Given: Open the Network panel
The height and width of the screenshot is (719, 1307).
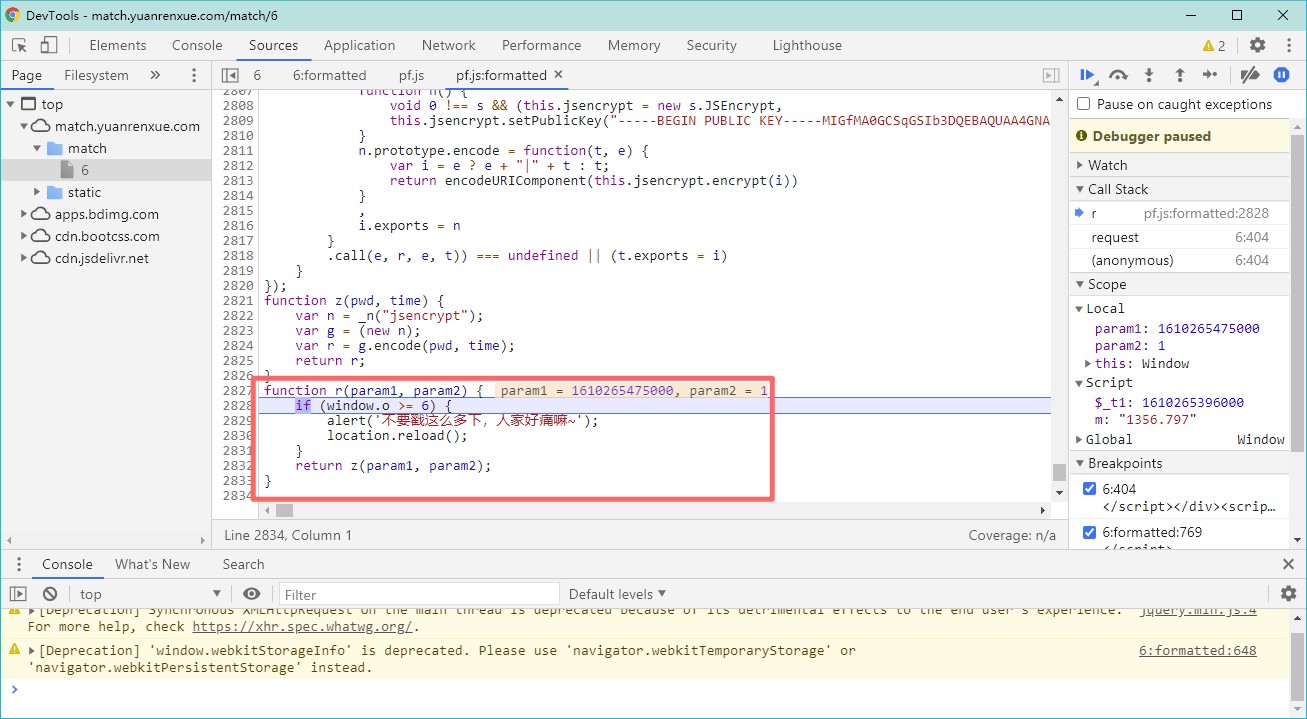Looking at the screenshot, I should pyautogui.click(x=449, y=45).
